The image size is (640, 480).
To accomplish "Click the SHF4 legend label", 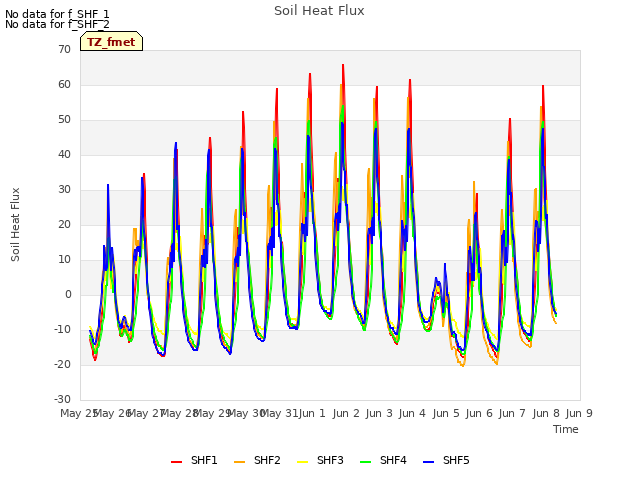I will click(x=393, y=460).
